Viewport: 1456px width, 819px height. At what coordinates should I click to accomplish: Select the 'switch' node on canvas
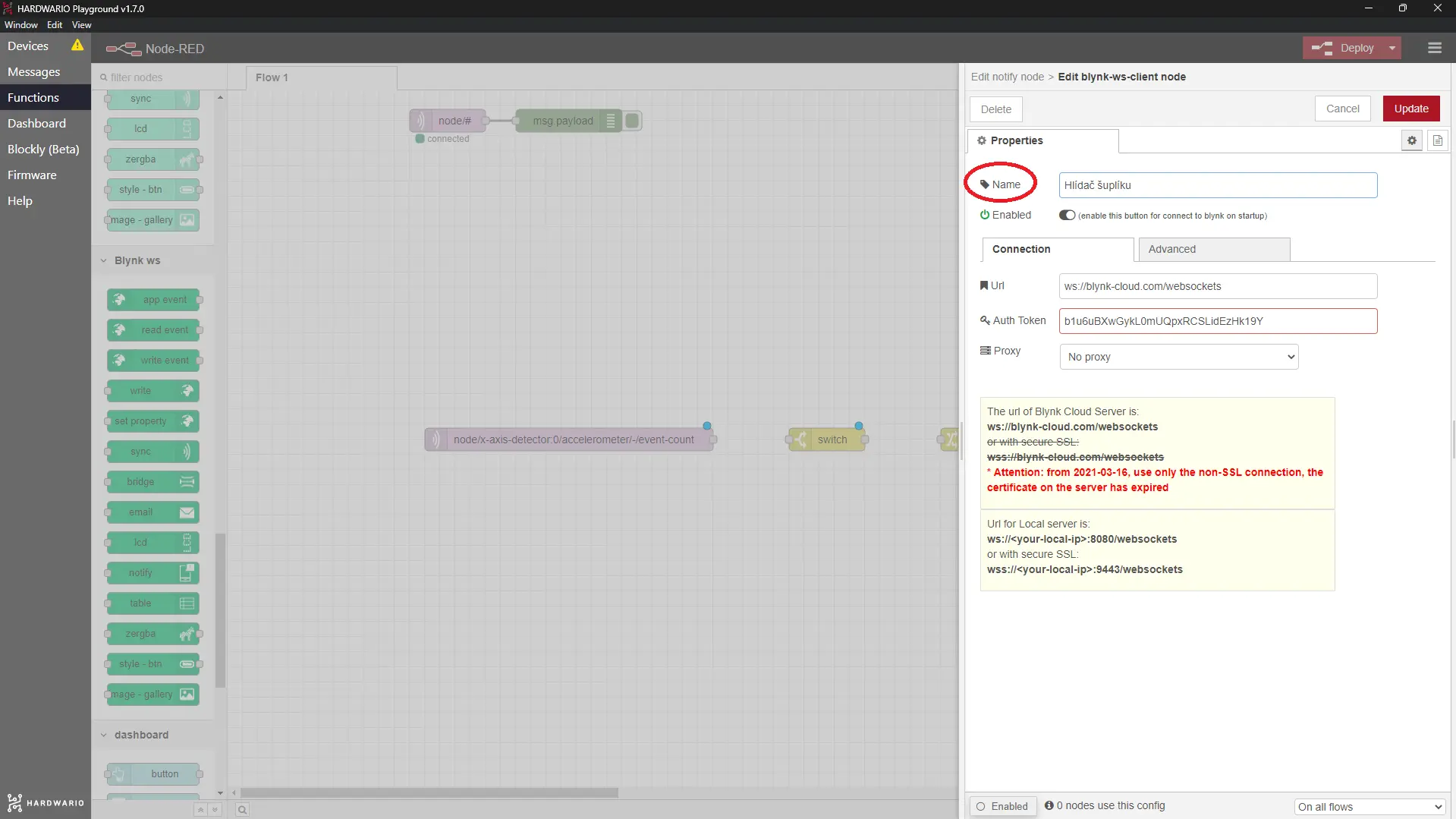[826, 439]
